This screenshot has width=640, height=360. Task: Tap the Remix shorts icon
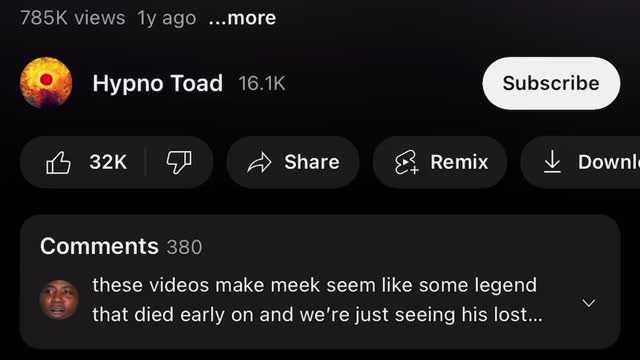click(x=407, y=162)
